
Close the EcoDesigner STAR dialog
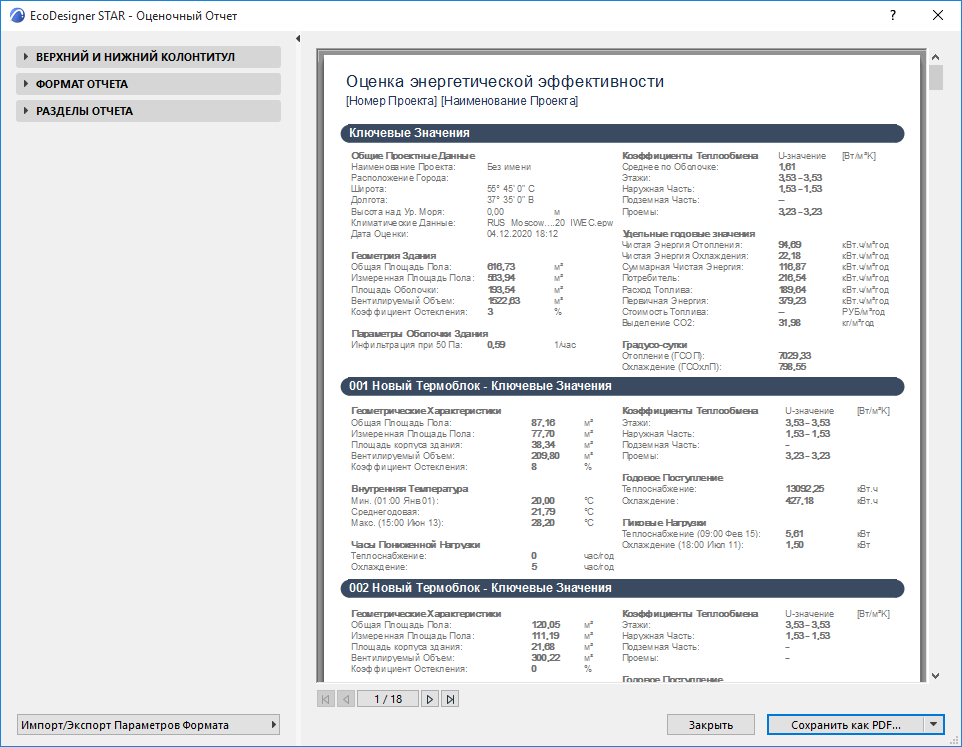pos(938,15)
